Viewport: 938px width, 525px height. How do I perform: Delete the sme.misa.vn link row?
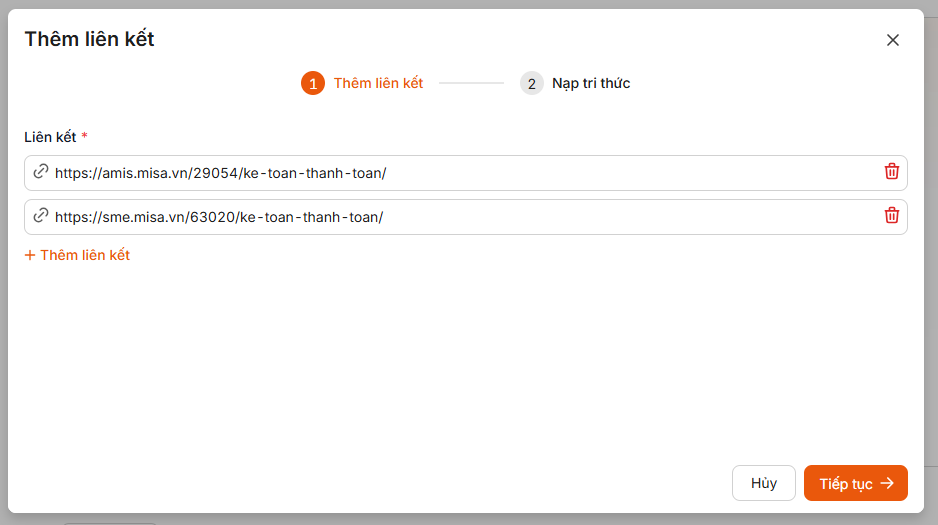click(891, 215)
